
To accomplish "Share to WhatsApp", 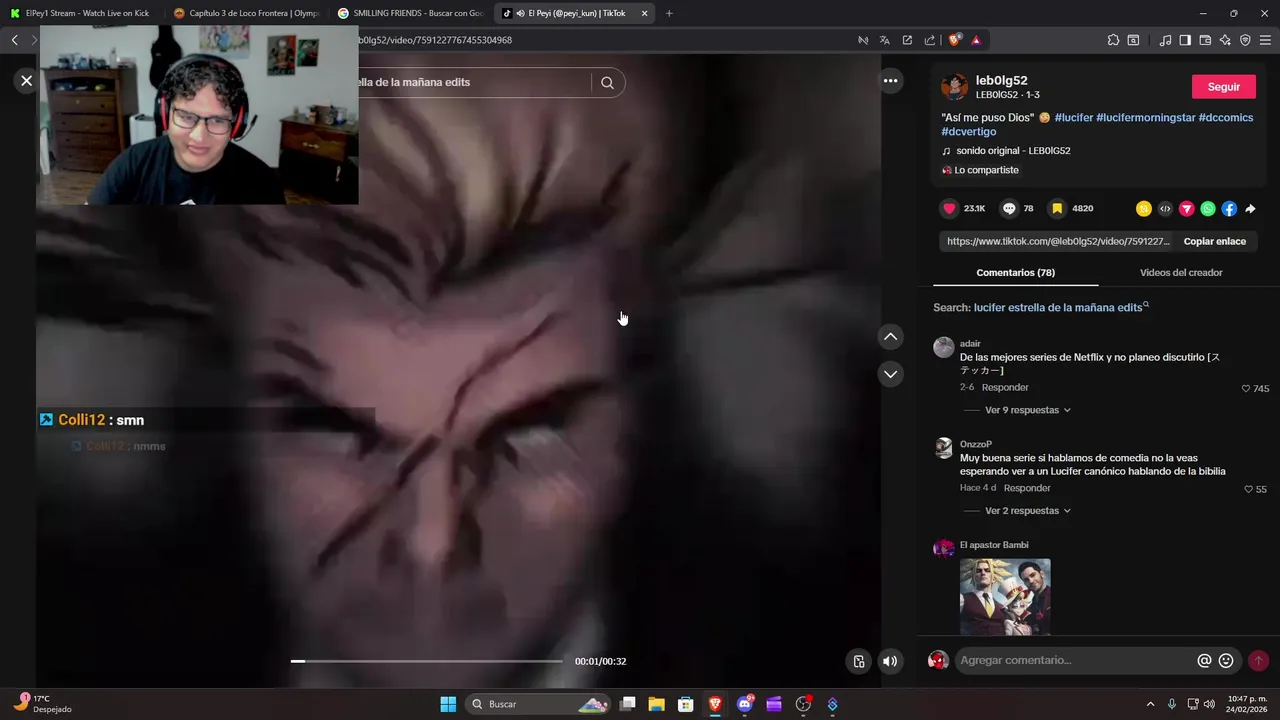I will pos(1208,209).
